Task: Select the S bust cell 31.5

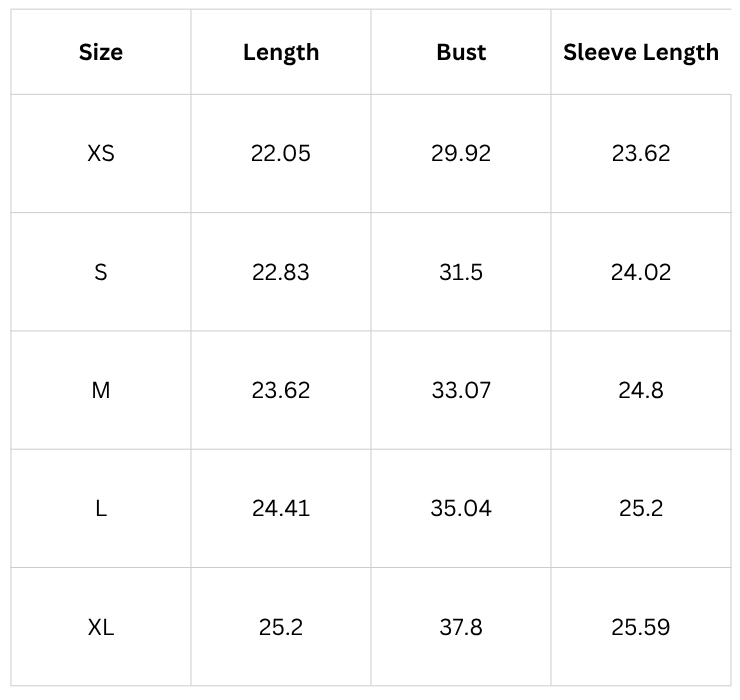Action: (461, 272)
